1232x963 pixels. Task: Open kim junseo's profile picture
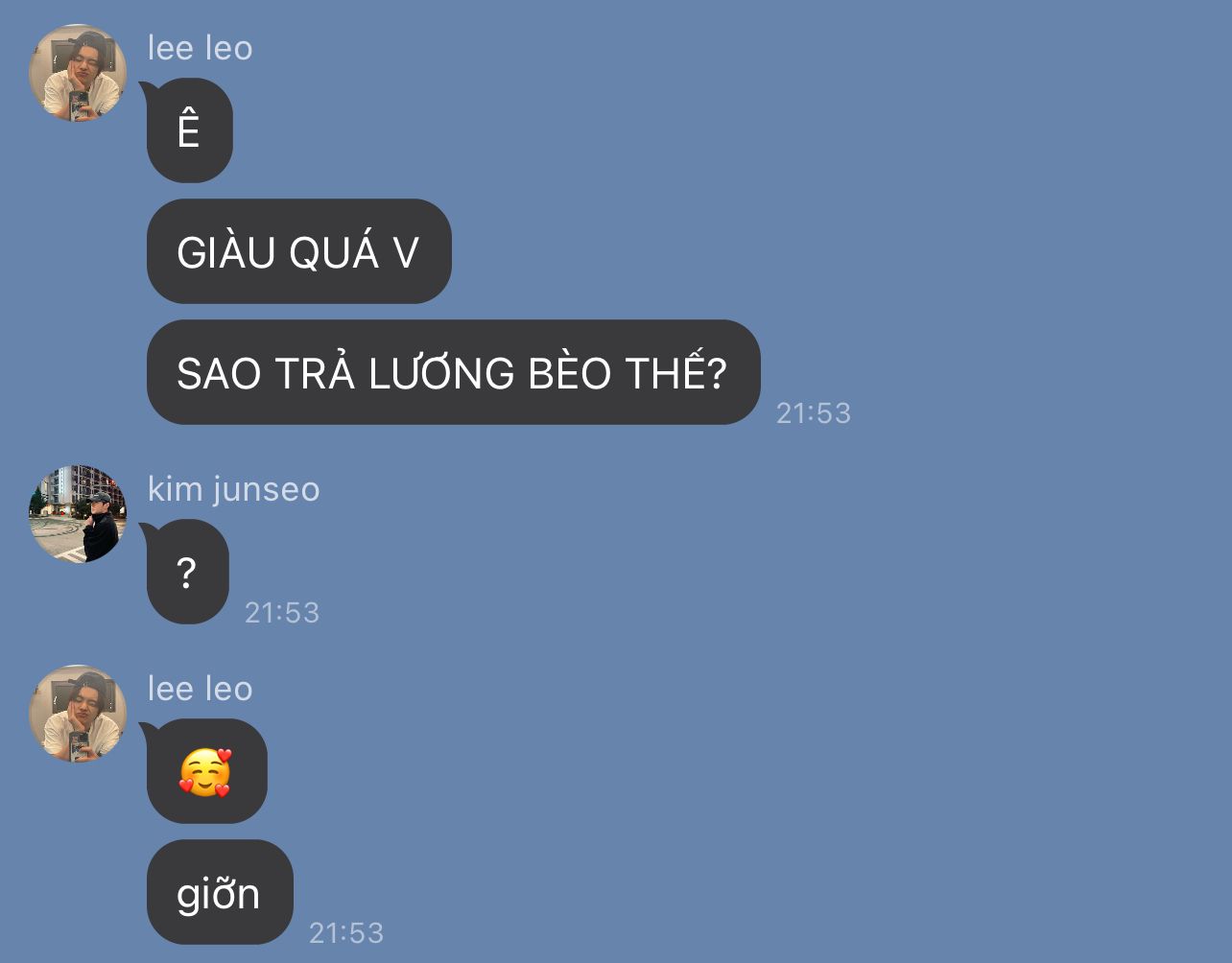coord(78,514)
